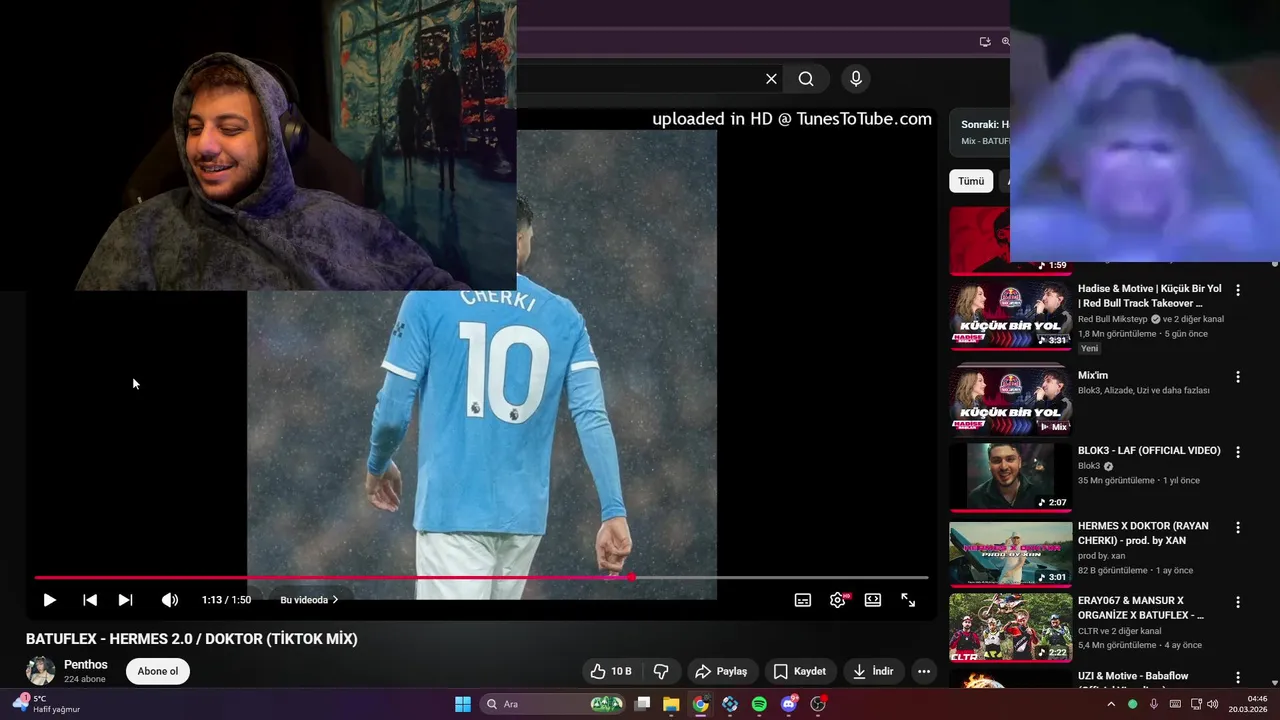The width and height of the screenshot is (1280, 720).
Task: Open Windows Start menu
Action: pos(463,704)
